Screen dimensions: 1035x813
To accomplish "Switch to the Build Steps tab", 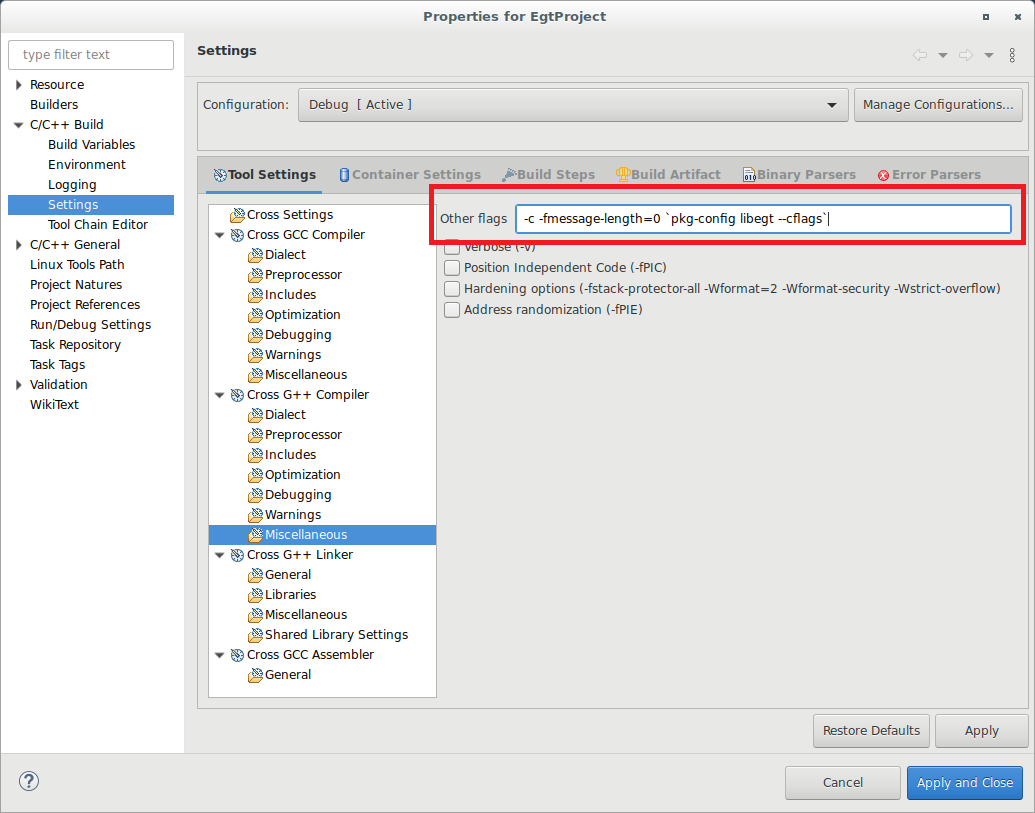I will tap(548, 175).
